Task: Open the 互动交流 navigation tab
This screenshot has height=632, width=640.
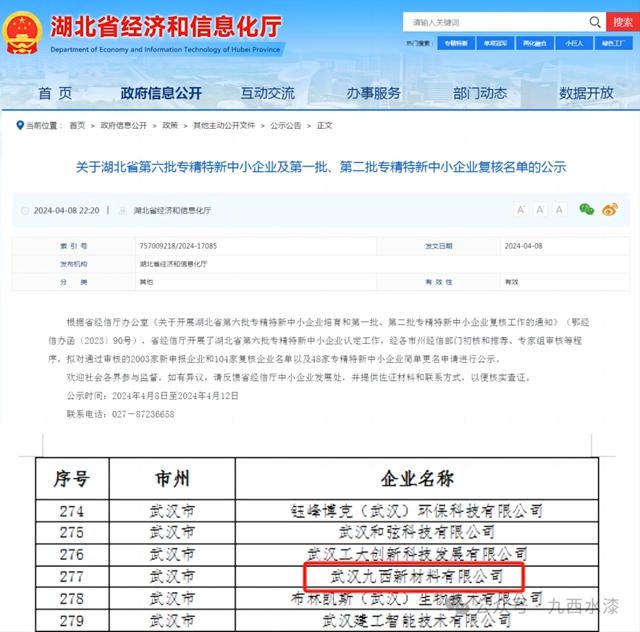Action: coord(268,93)
